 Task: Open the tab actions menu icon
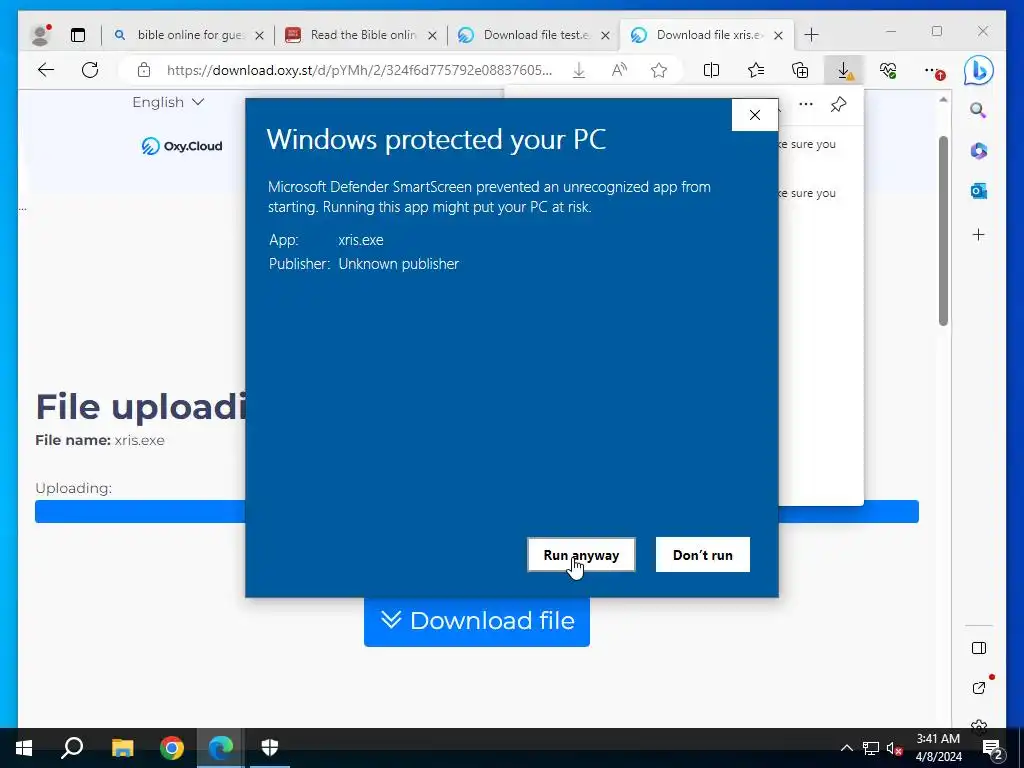click(x=78, y=35)
